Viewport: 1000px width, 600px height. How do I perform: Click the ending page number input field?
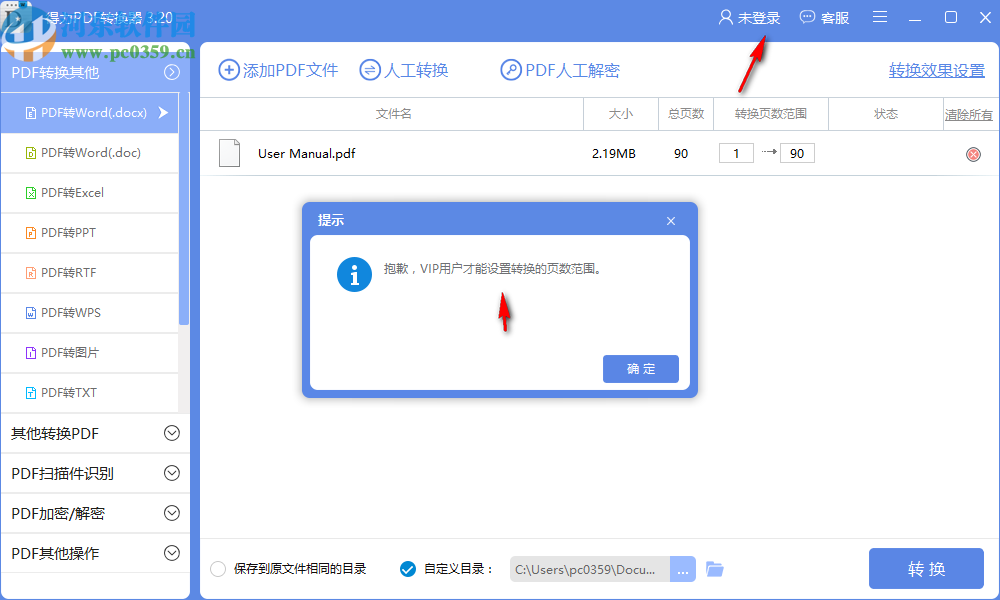pyautogui.click(x=797, y=153)
